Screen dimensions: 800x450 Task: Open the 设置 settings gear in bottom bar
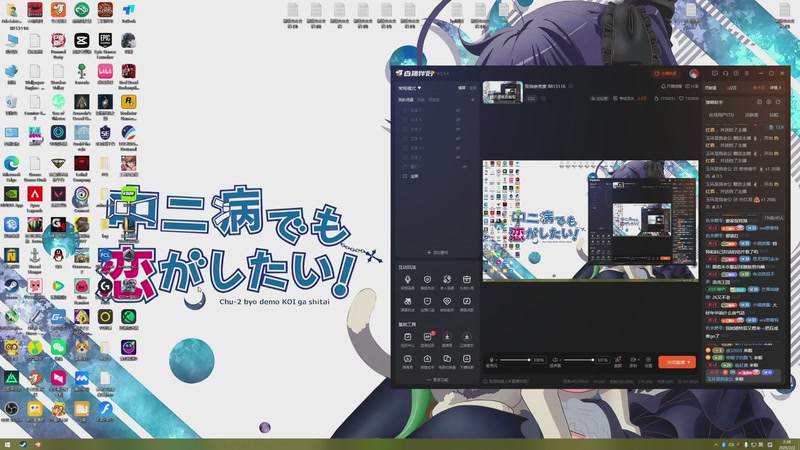click(648, 362)
